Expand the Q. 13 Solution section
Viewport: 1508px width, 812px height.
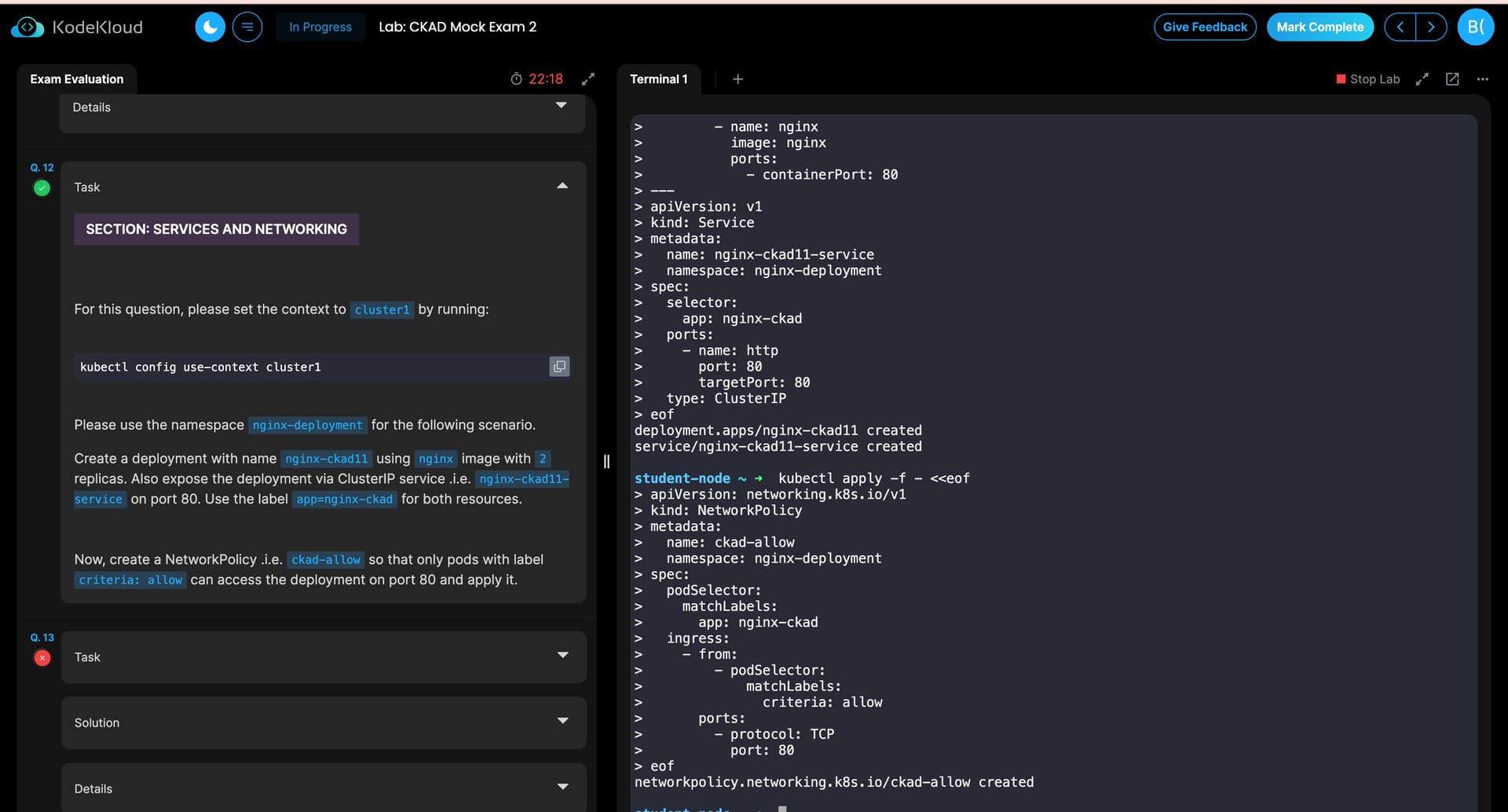pyautogui.click(x=562, y=722)
